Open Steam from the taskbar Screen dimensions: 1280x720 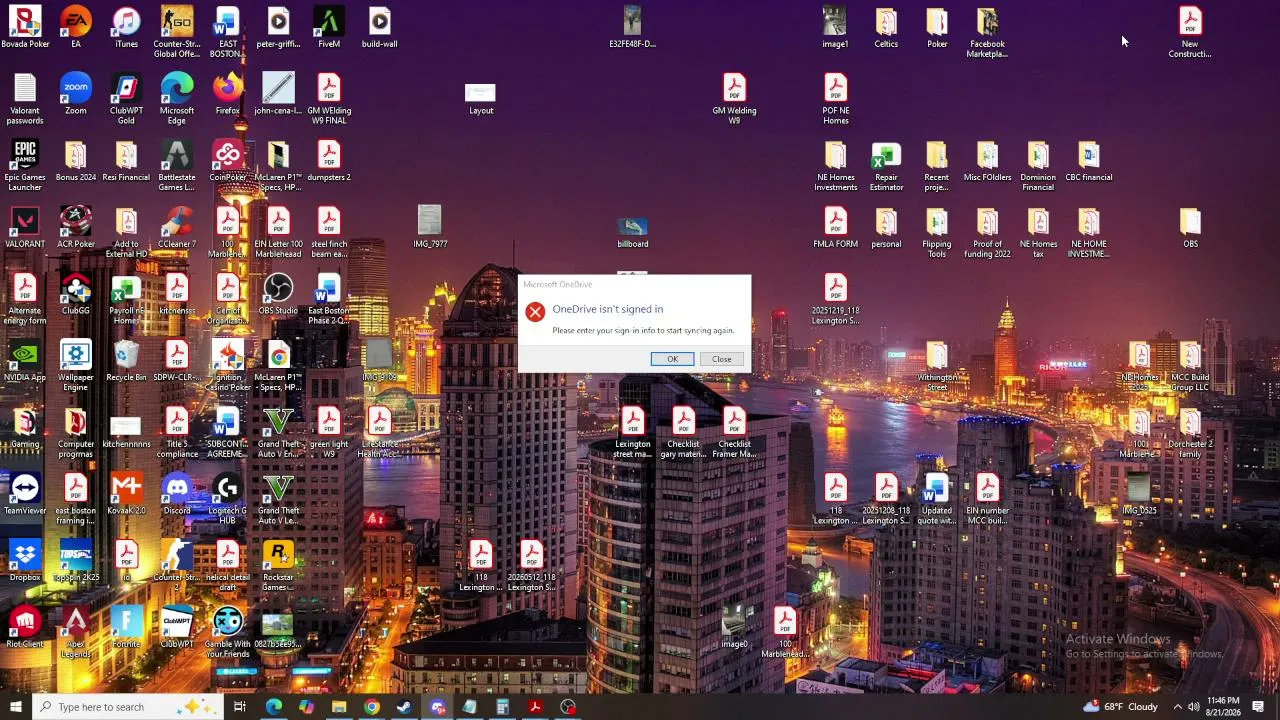[x=404, y=707]
